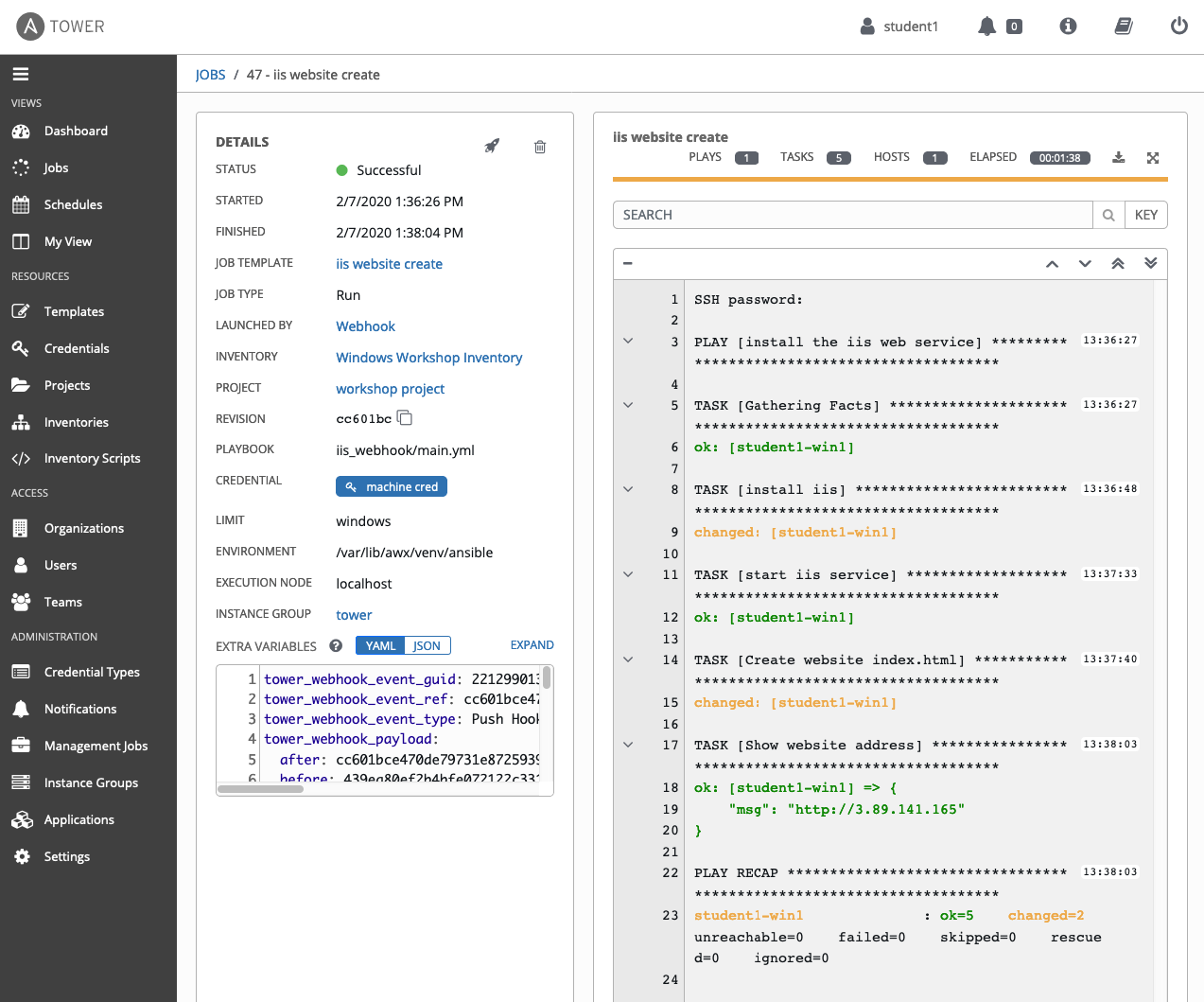Click the power logout icon
This screenshot has width=1204, height=1002.
[1178, 26]
